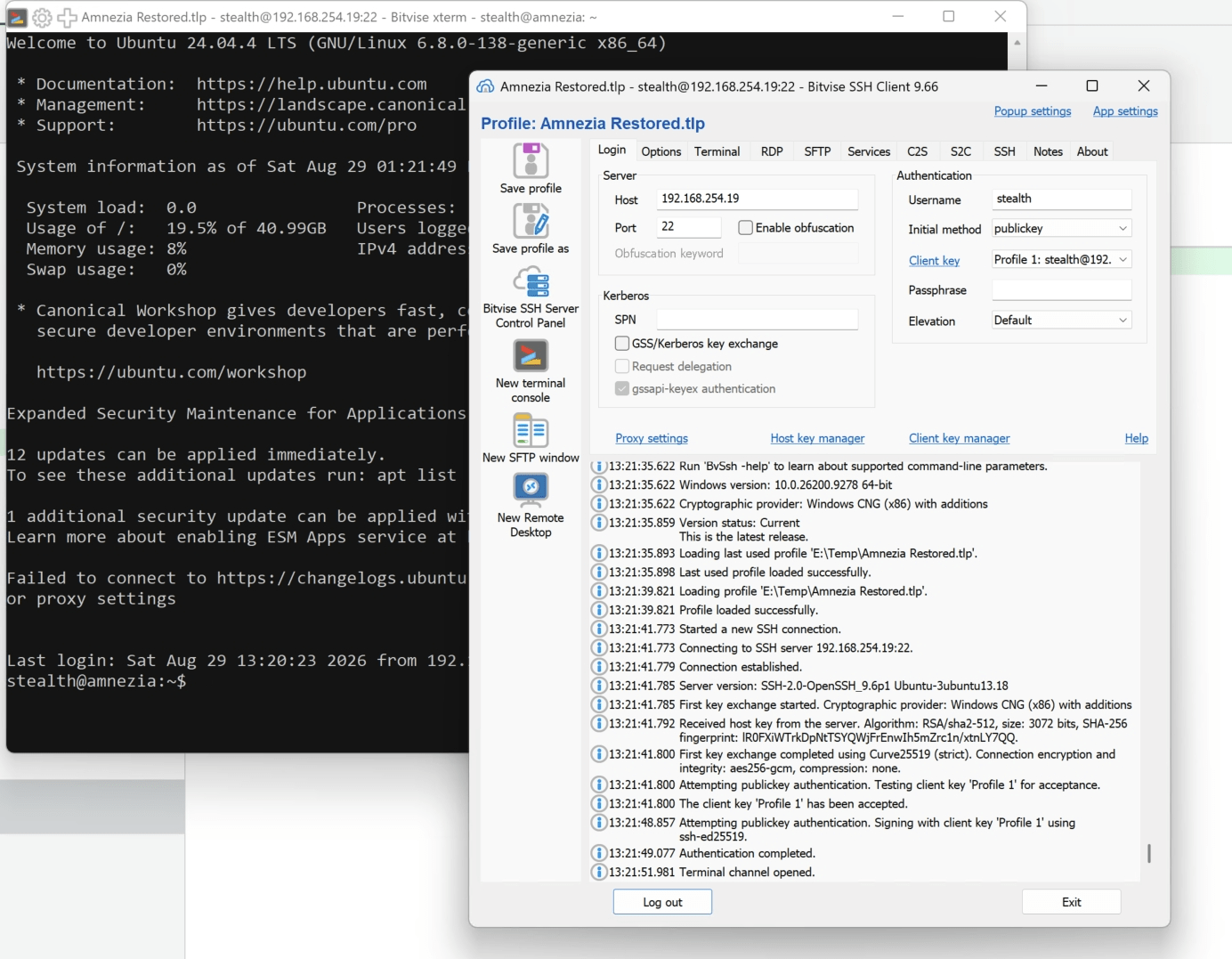Click info icon beside 'Windows version' log entry
1232x959 pixels.
[x=599, y=485]
